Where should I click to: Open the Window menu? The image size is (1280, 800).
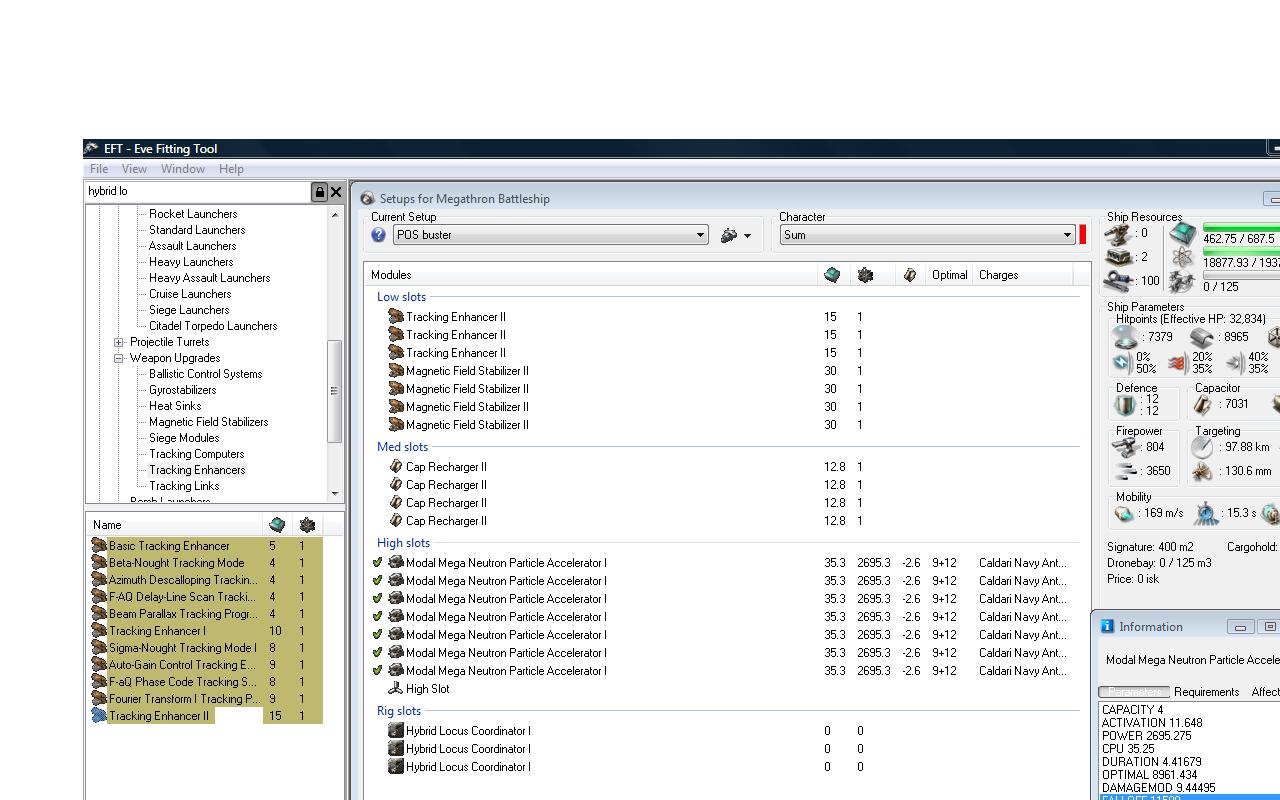[x=183, y=169]
